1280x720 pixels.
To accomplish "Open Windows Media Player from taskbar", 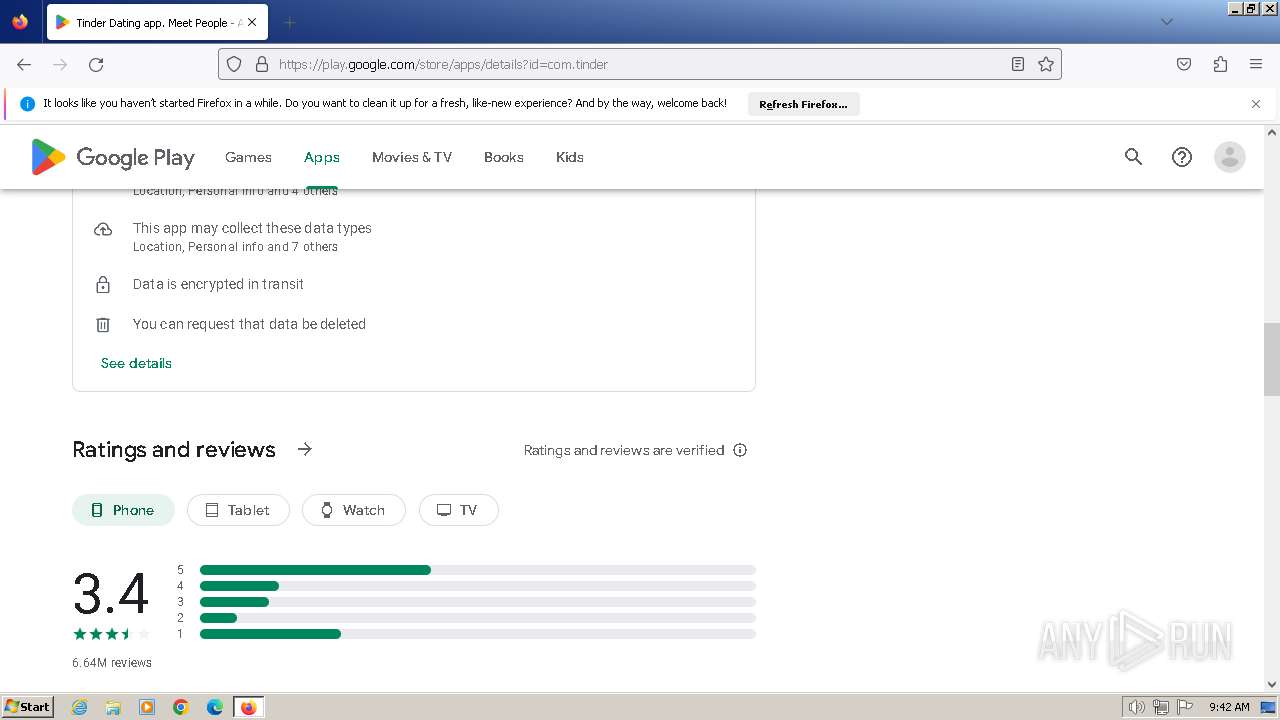I will pos(147,707).
